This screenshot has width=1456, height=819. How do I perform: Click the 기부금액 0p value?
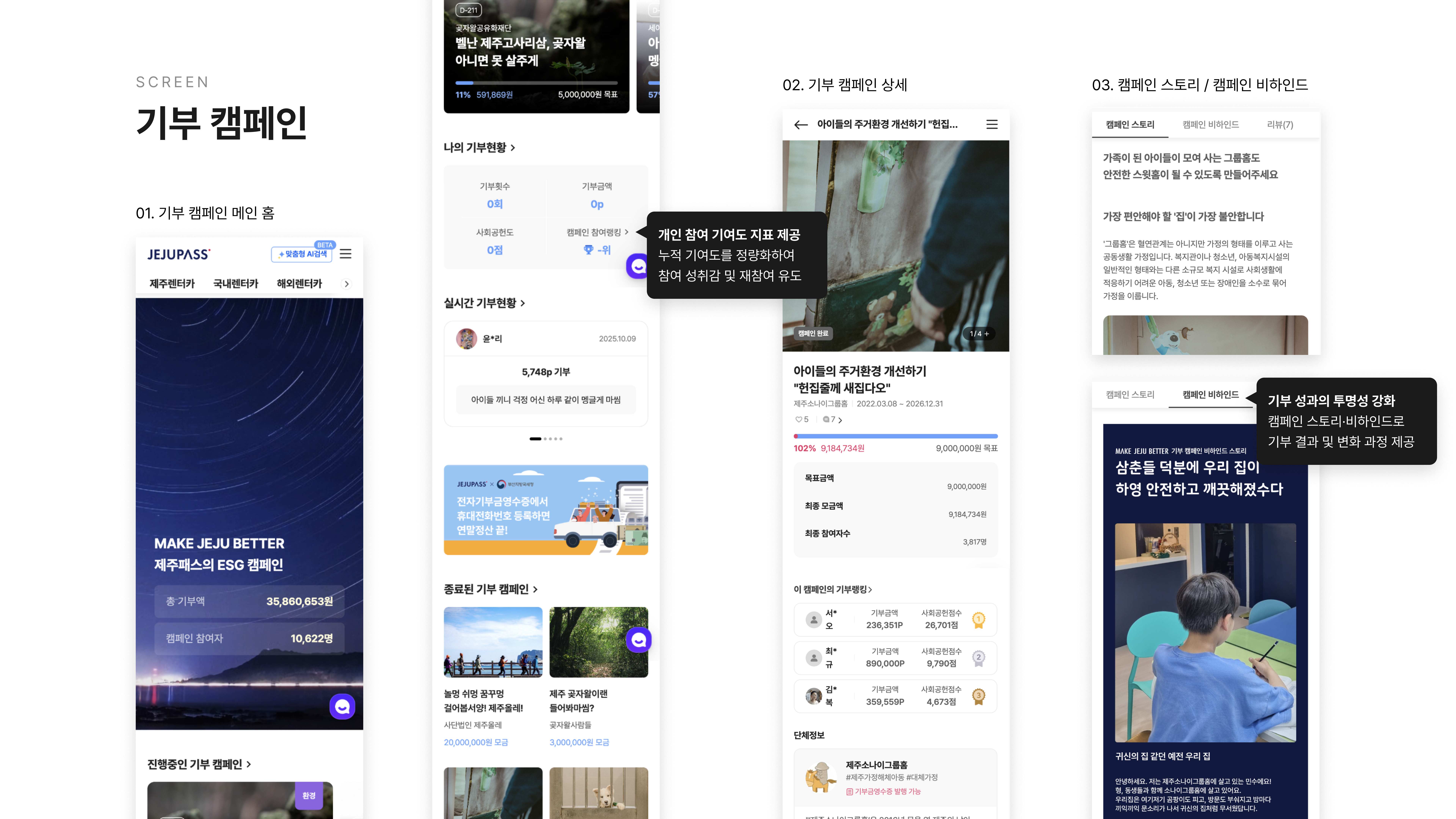pyautogui.click(x=597, y=204)
